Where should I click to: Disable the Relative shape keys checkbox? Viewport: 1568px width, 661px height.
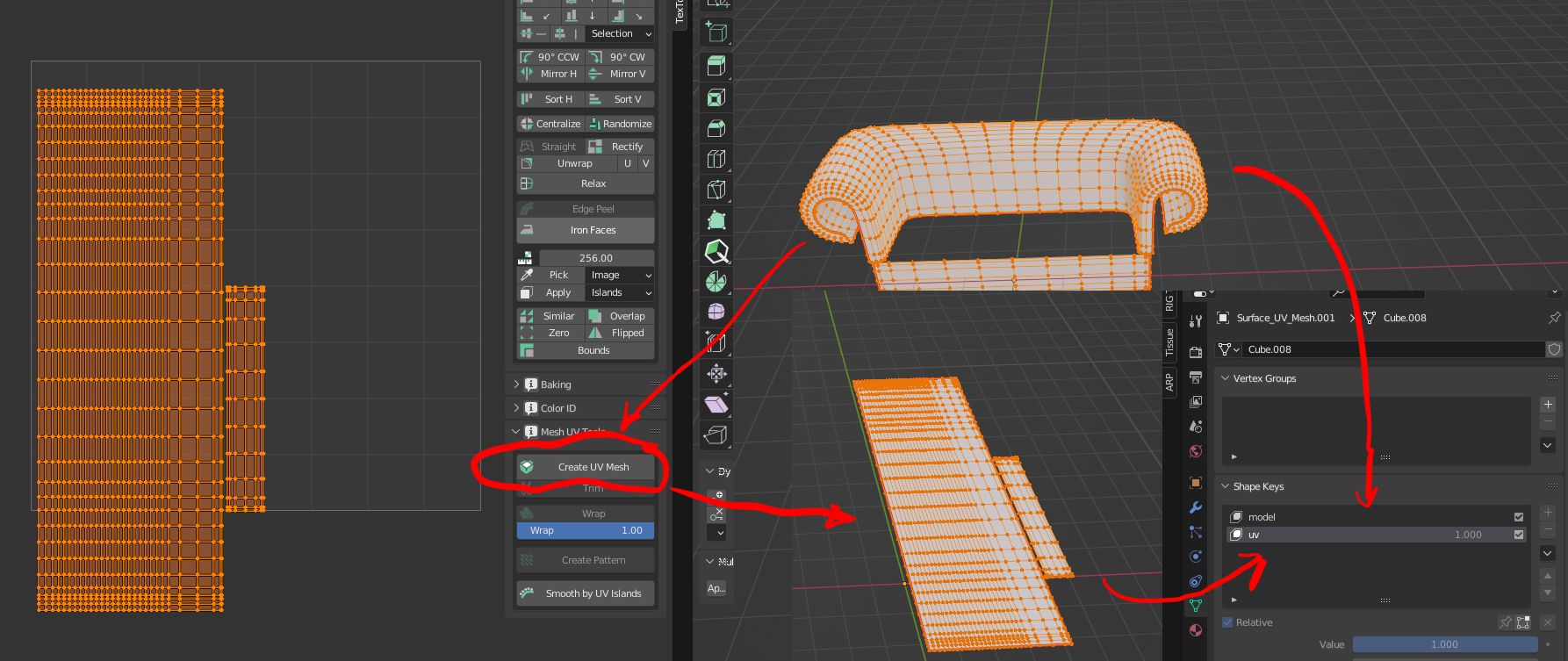[x=1227, y=622]
